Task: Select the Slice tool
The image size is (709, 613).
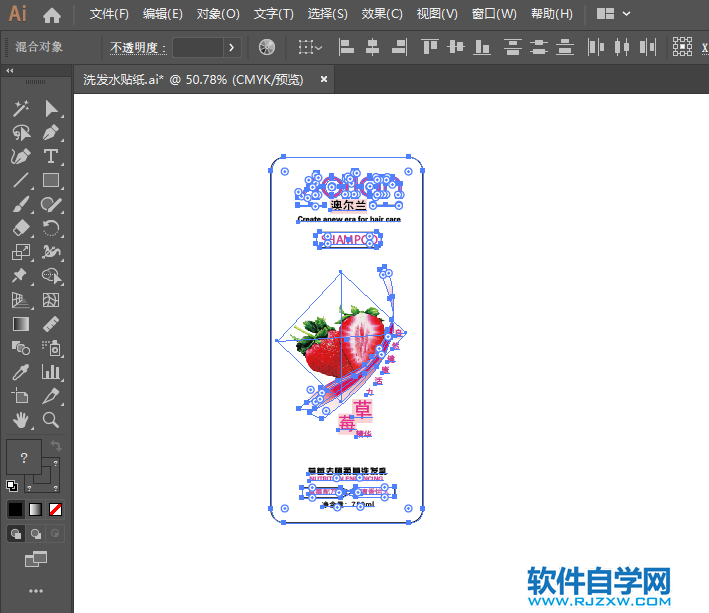Action: tap(51, 396)
